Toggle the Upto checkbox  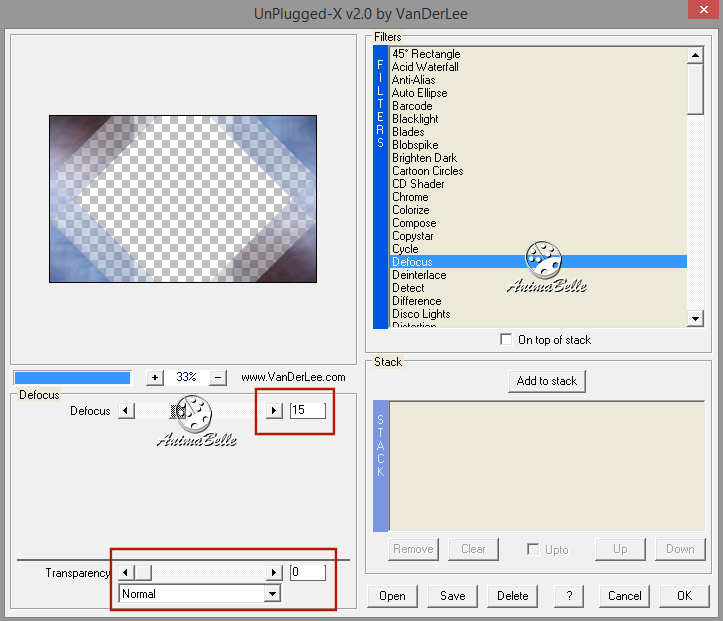tap(534, 549)
